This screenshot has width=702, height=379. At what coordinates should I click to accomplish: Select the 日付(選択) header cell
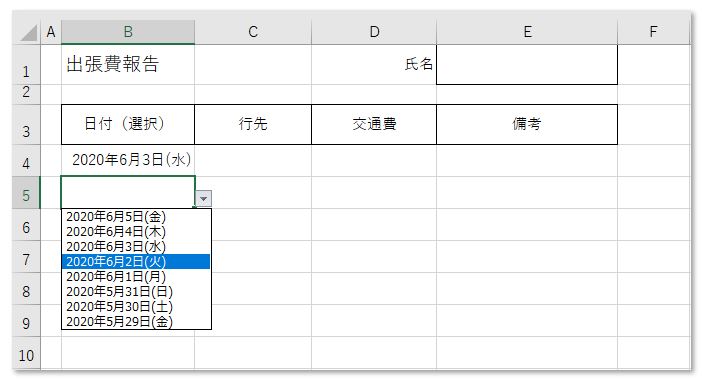tap(128, 124)
